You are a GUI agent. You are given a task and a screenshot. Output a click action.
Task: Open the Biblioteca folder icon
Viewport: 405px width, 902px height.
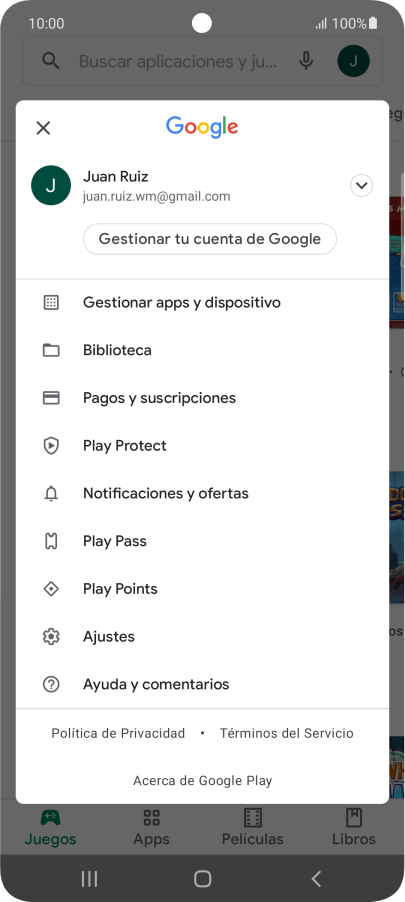click(51, 350)
